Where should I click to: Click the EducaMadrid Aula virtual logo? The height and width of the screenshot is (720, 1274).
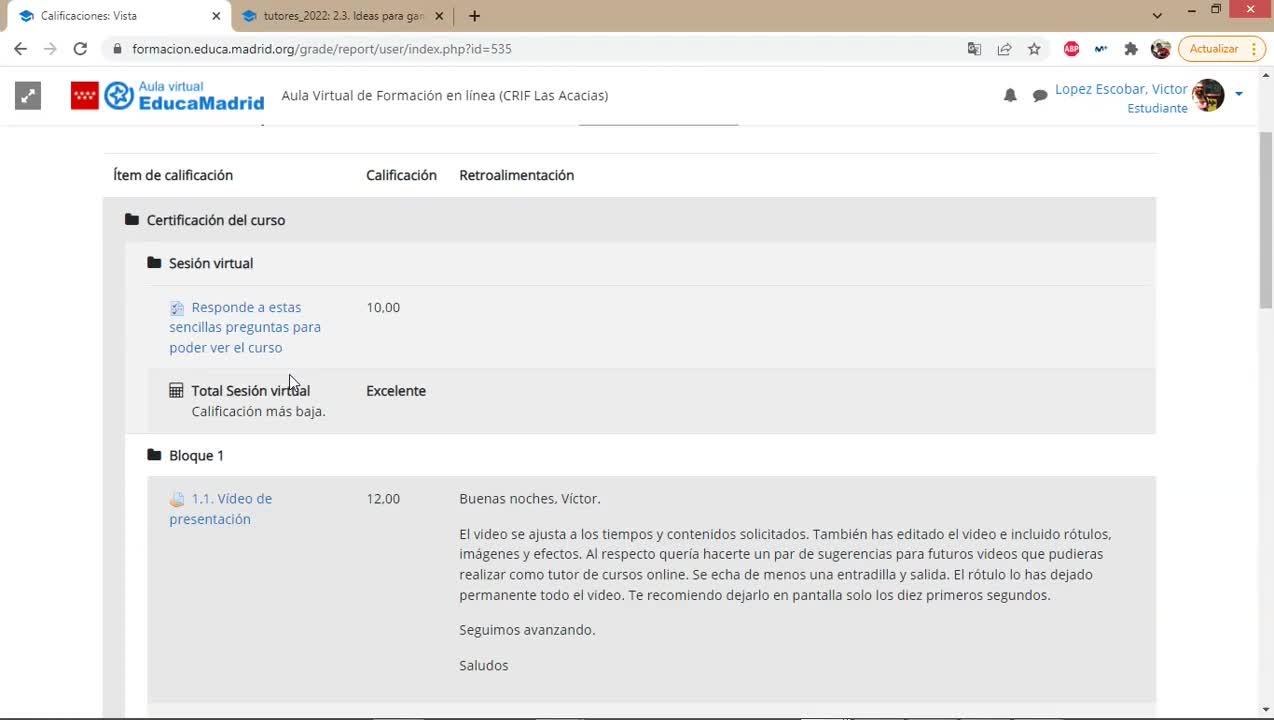[185, 95]
